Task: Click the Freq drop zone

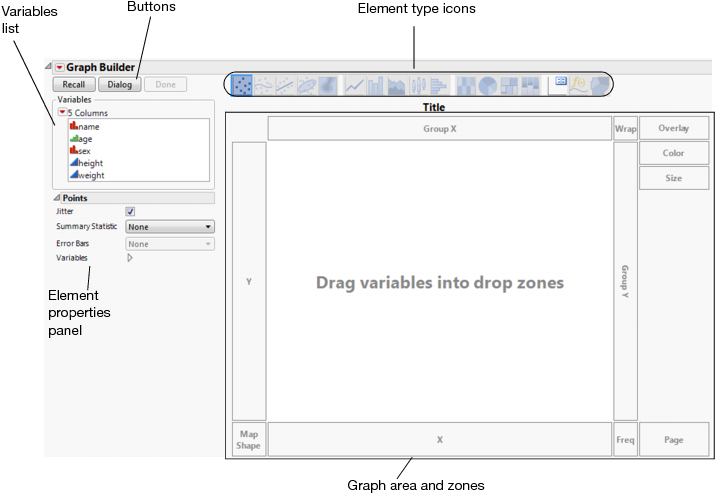Action: tap(626, 439)
